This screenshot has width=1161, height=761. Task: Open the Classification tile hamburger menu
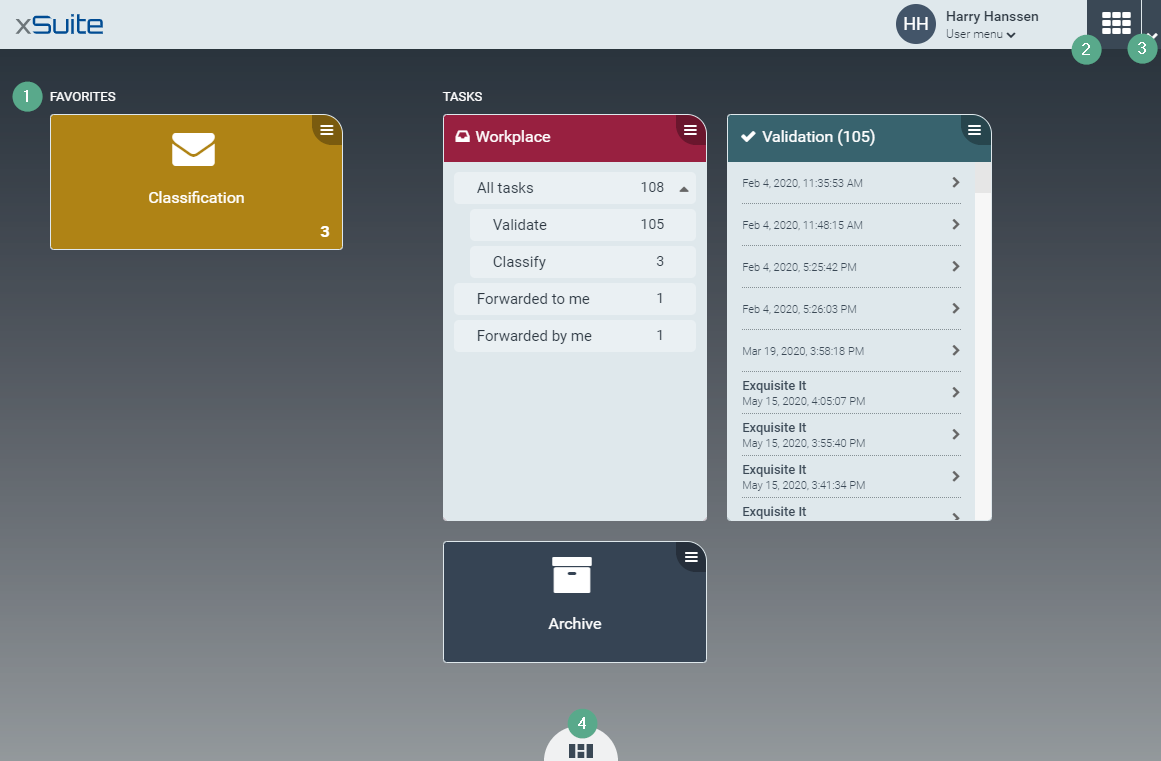point(325,129)
